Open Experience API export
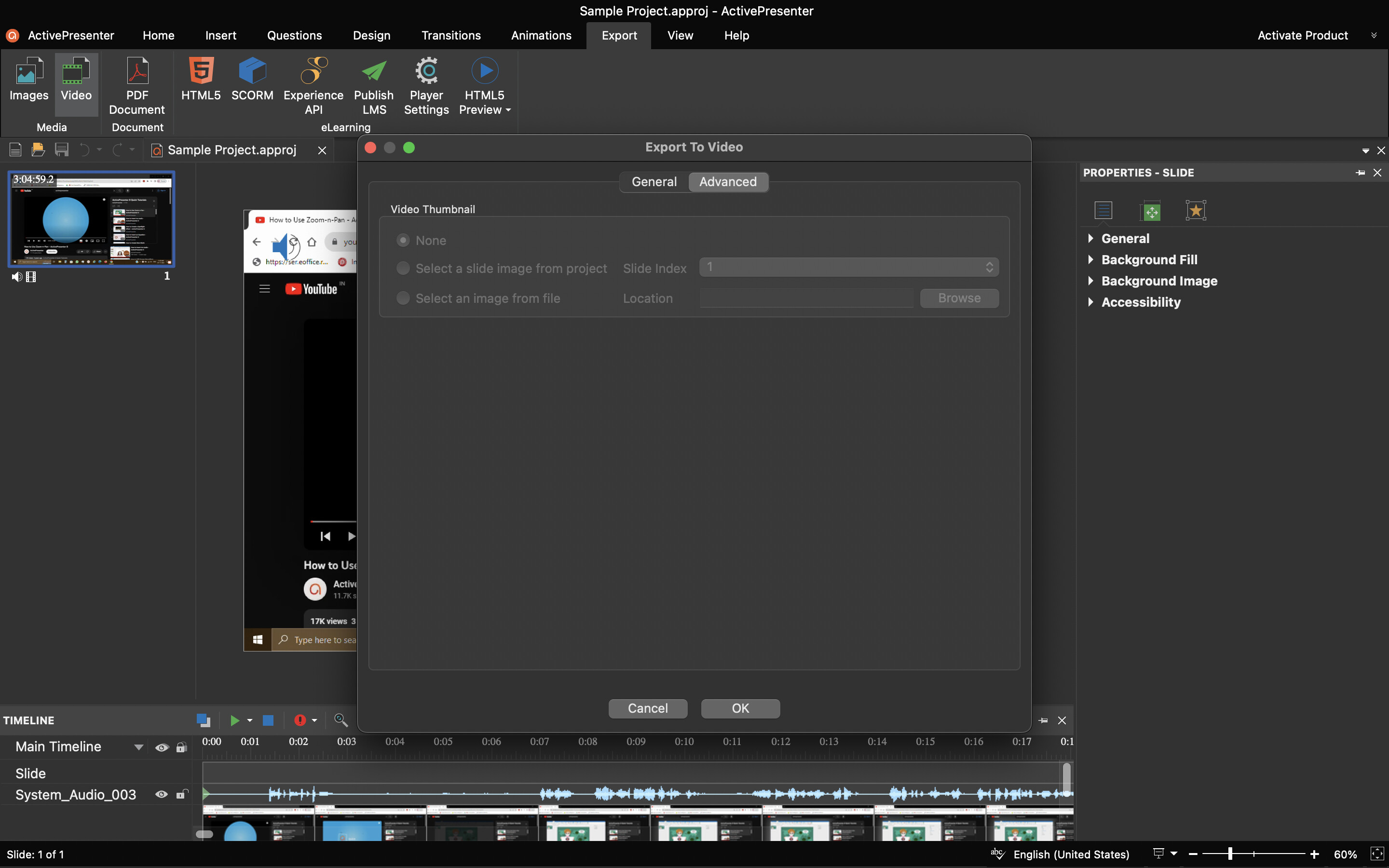The image size is (1389, 868). 313,71
